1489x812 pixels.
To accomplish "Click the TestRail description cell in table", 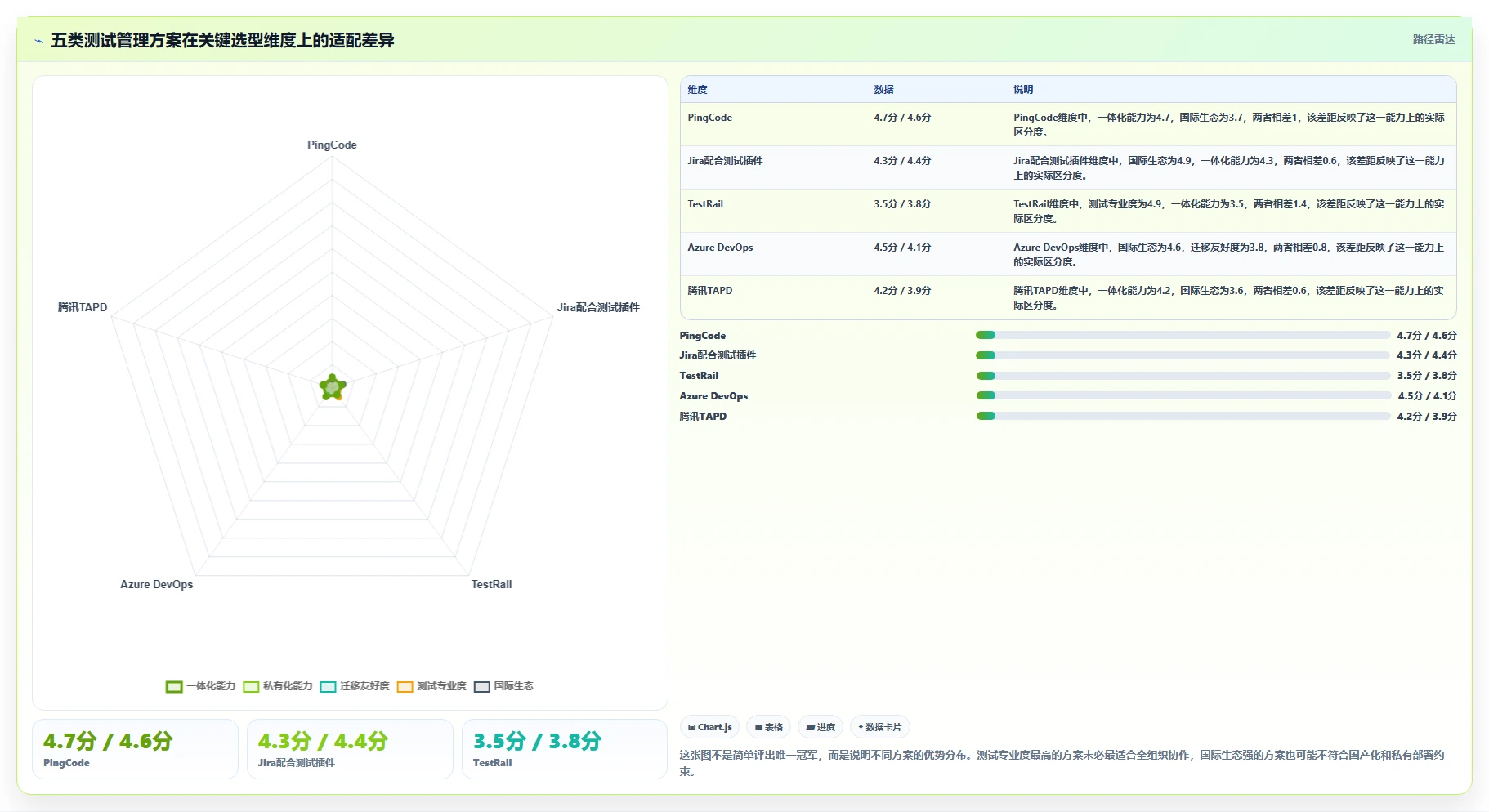I will [x=1229, y=212].
